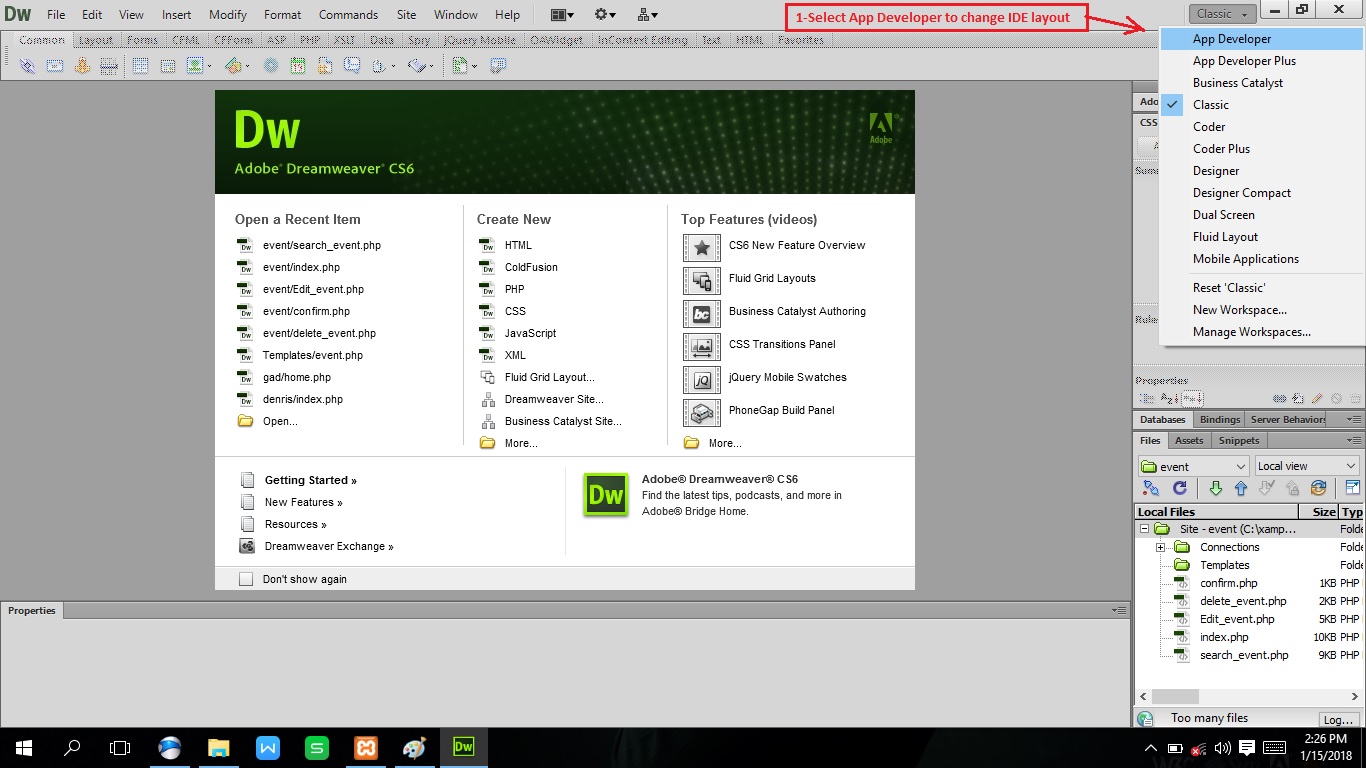
Task: Click the Getting Started link
Action: point(310,480)
